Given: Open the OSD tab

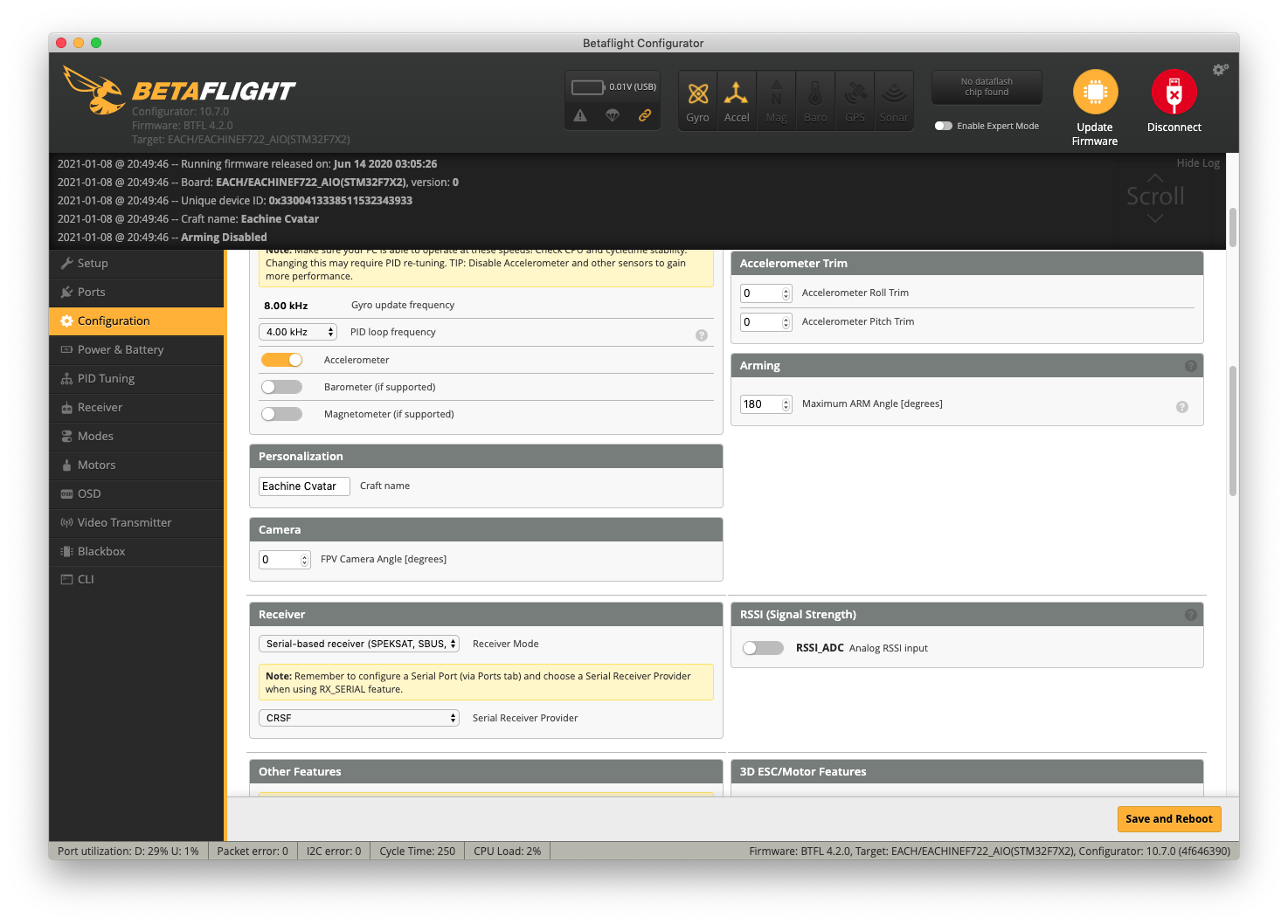Looking at the screenshot, I should [x=136, y=494].
